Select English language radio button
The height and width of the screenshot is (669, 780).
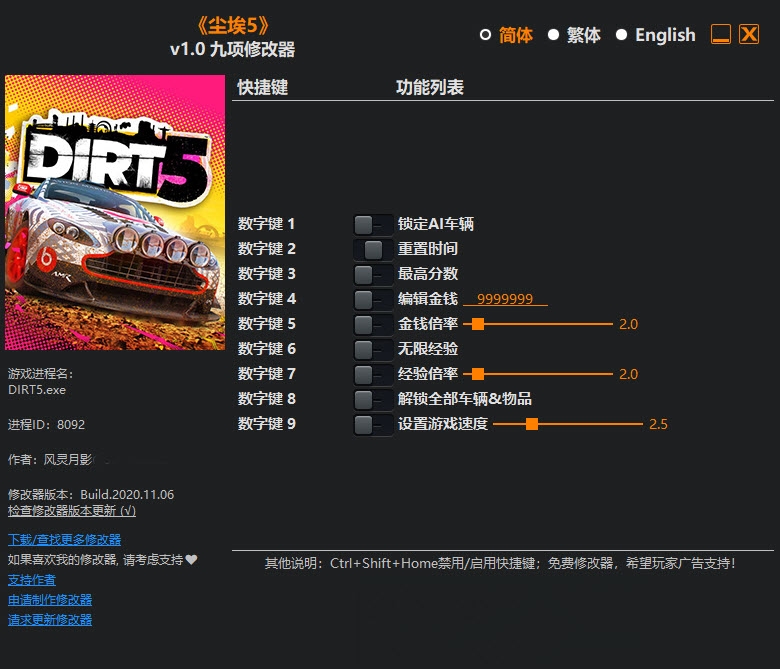[621, 35]
